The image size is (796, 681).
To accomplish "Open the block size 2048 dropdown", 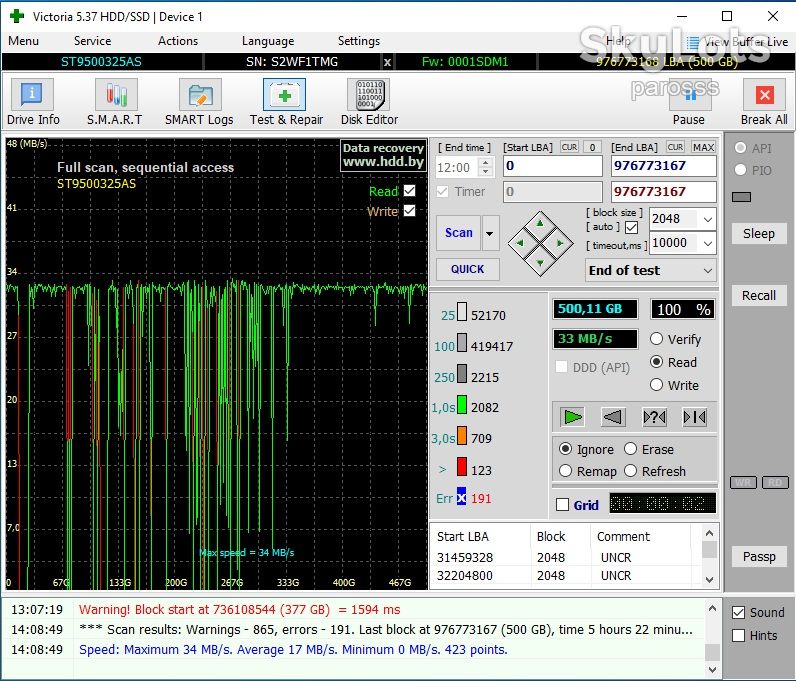I will tap(708, 219).
